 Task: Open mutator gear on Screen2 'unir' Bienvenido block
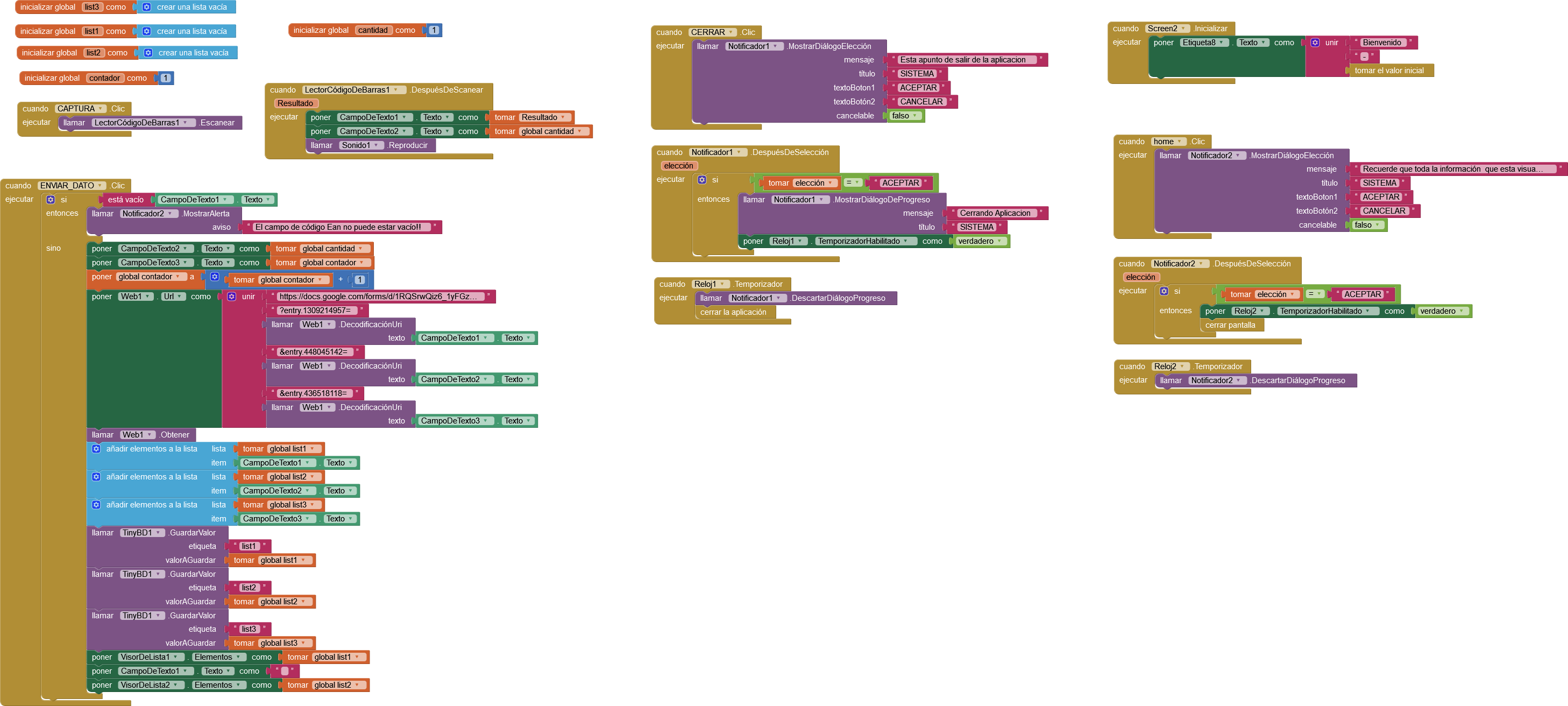1315,43
